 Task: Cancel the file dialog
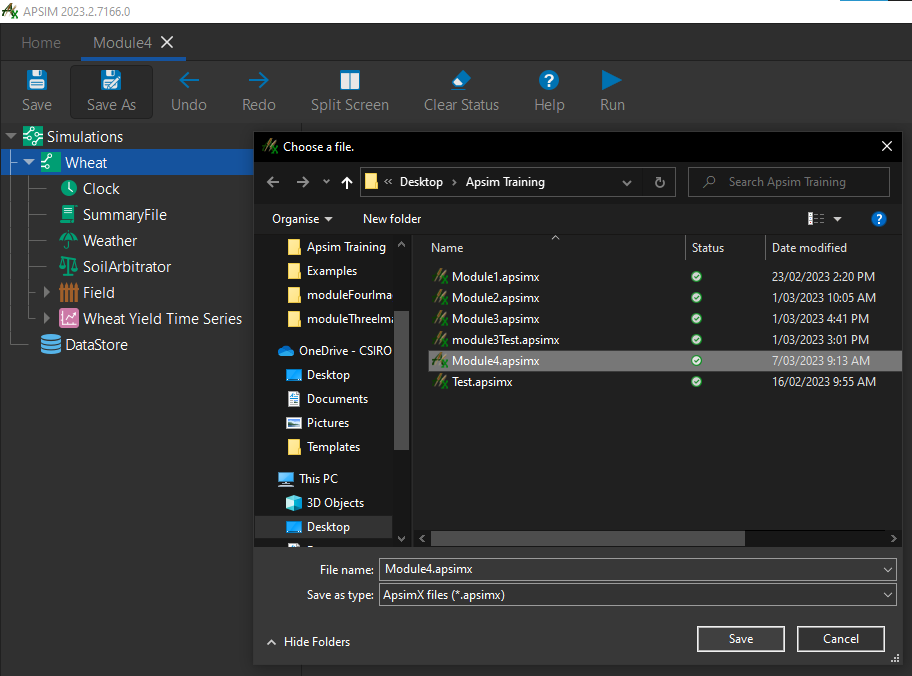pos(840,639)
